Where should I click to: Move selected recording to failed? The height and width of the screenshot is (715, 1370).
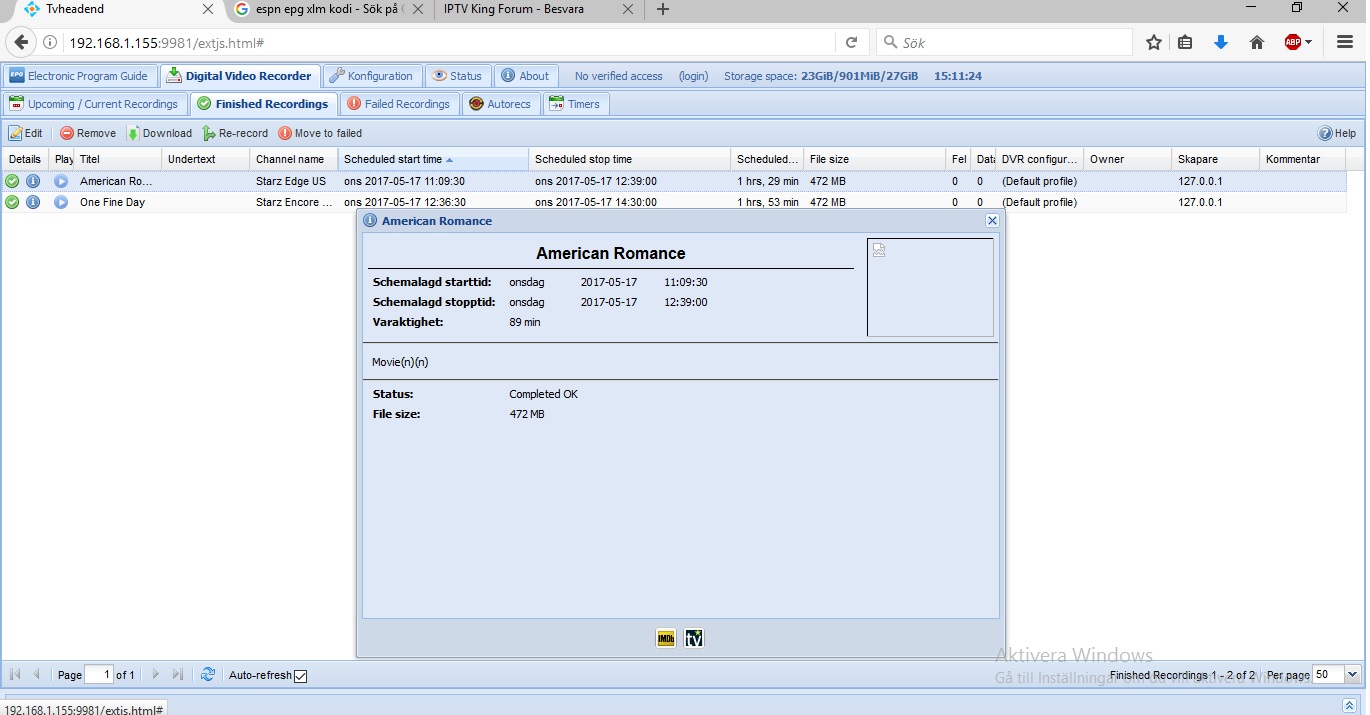click(x=320, y=133)
